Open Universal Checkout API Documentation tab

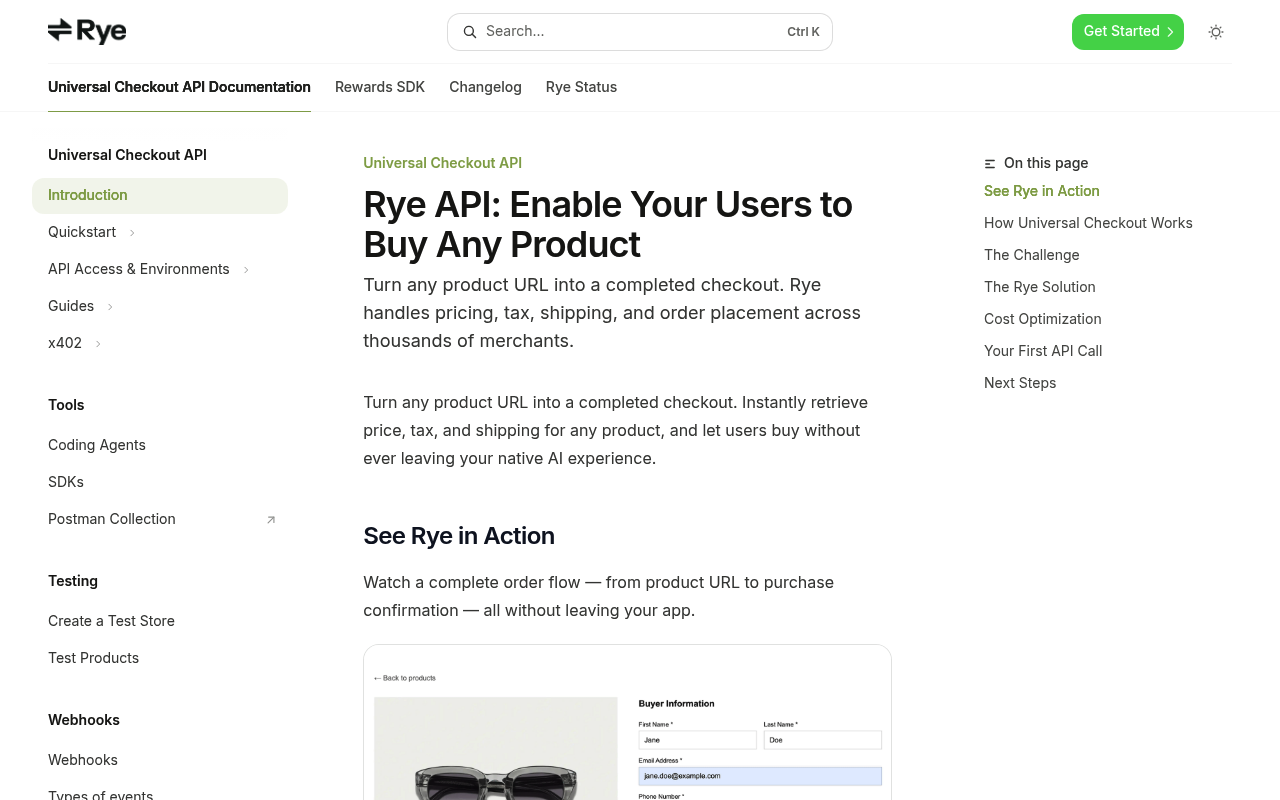click(179, 87)
